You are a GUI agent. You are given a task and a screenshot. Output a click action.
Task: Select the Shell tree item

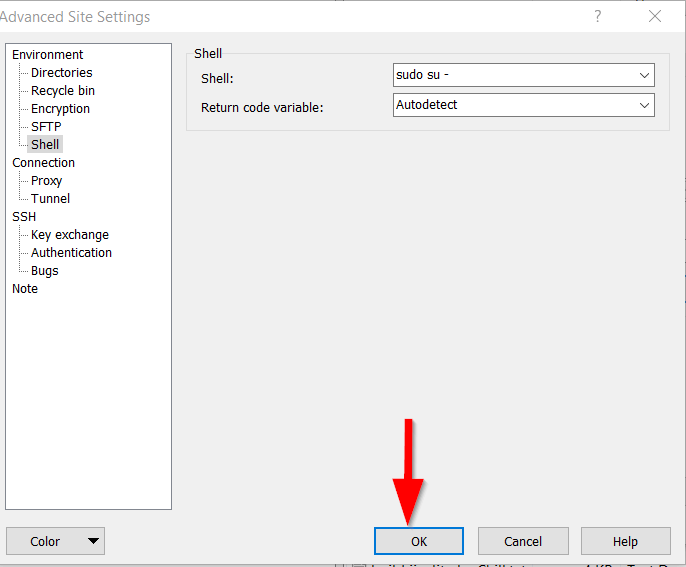click(x=45, y=145)
